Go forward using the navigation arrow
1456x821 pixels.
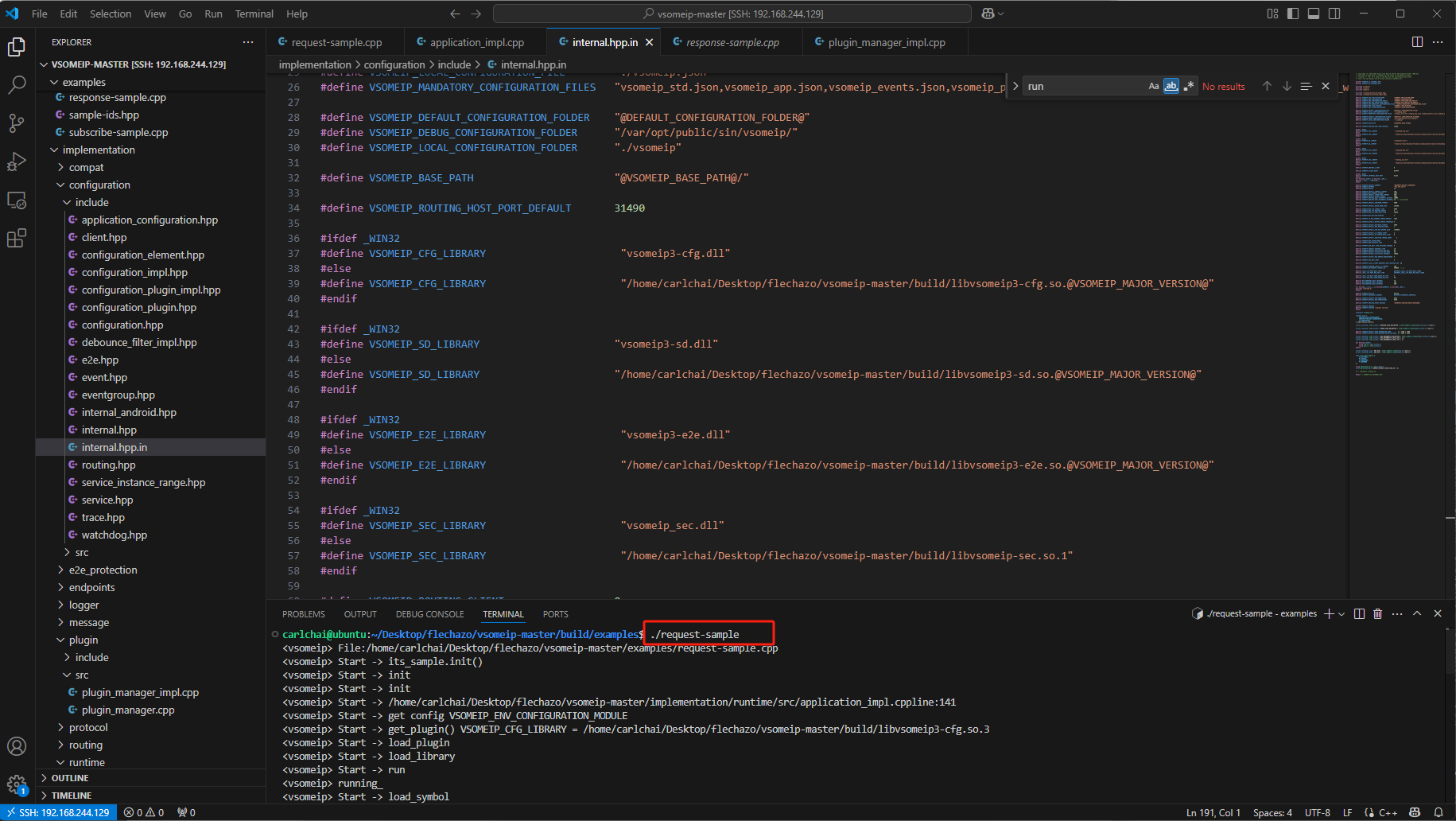476,14
